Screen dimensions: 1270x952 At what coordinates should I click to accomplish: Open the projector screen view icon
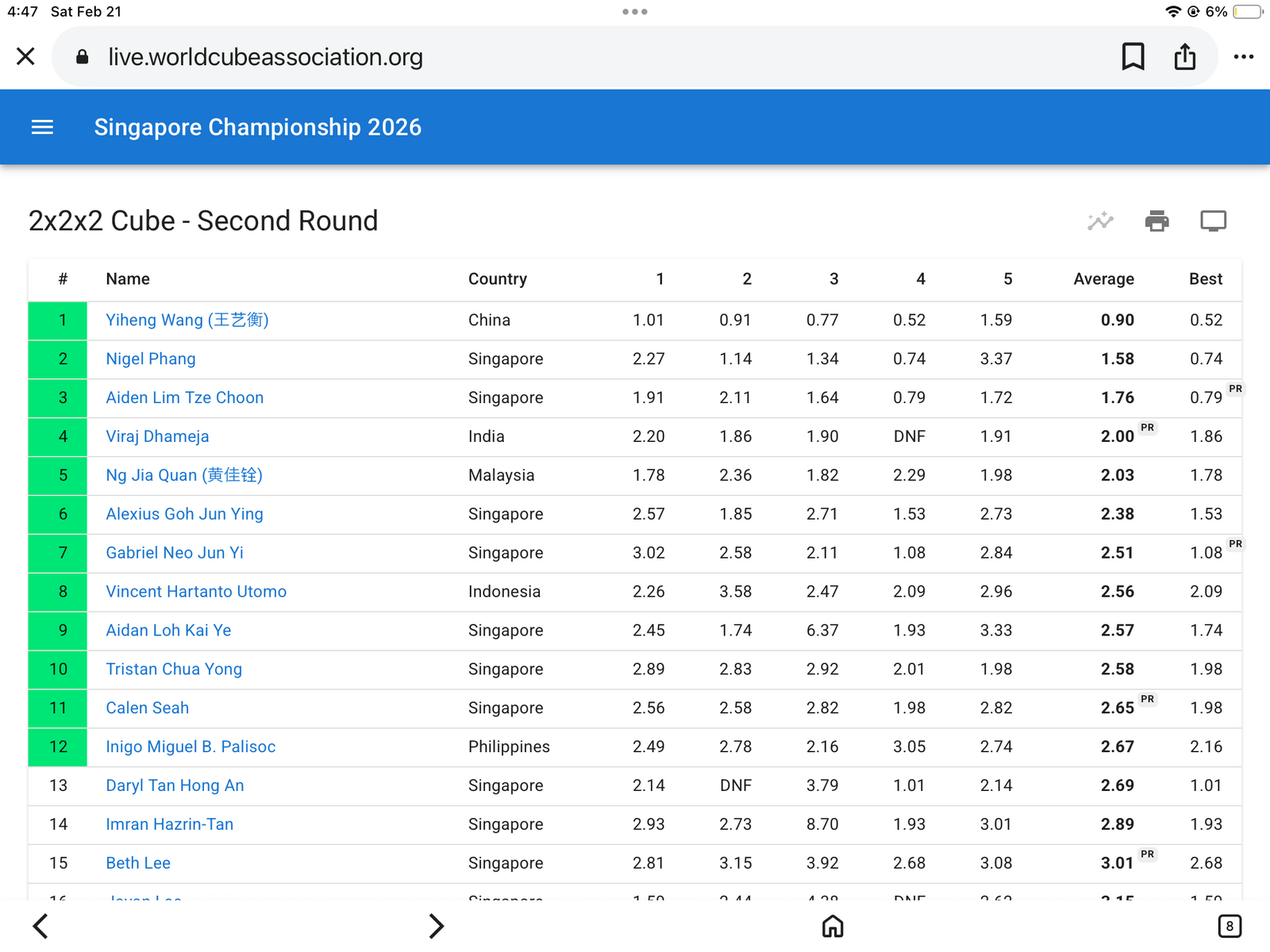[1213, 221]
